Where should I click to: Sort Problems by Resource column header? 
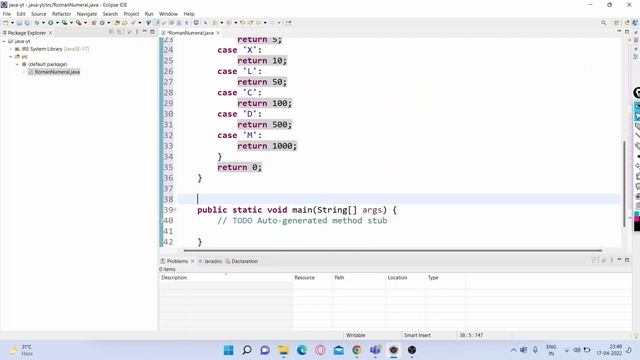[x=313, y=278]
